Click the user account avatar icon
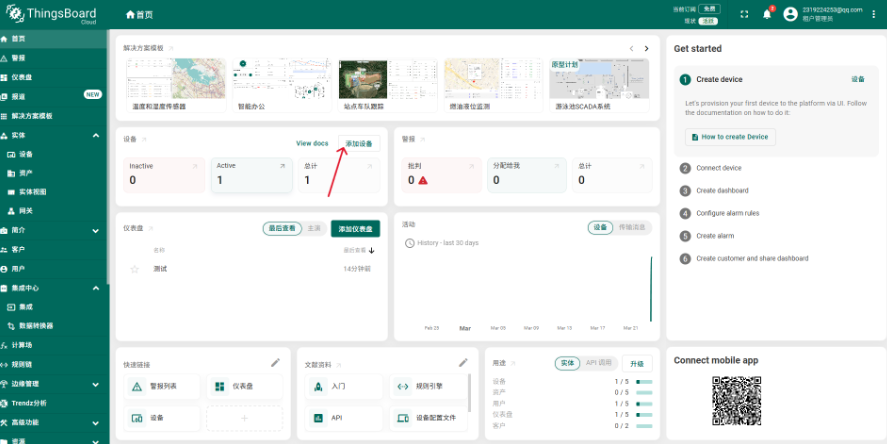Viewport: 887px width, 444px height. (791, 14)
